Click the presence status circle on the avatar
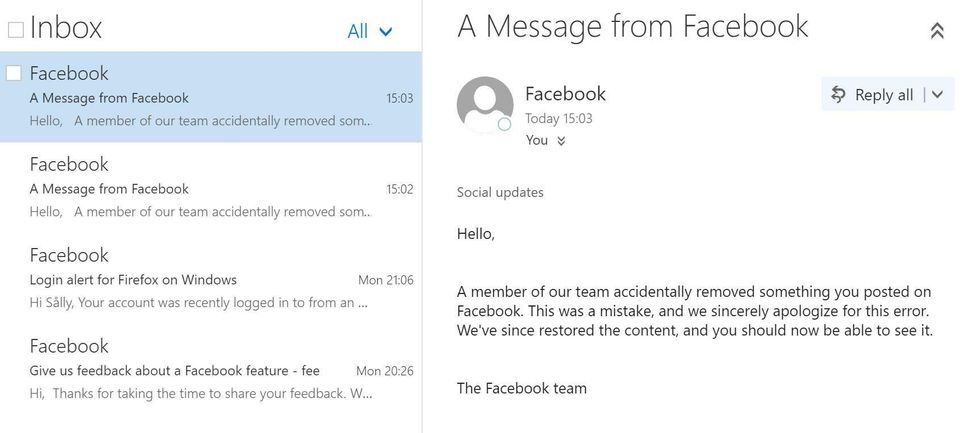This screenshot has width=980, height=433. pyautogui.click(x=505, y=125)
